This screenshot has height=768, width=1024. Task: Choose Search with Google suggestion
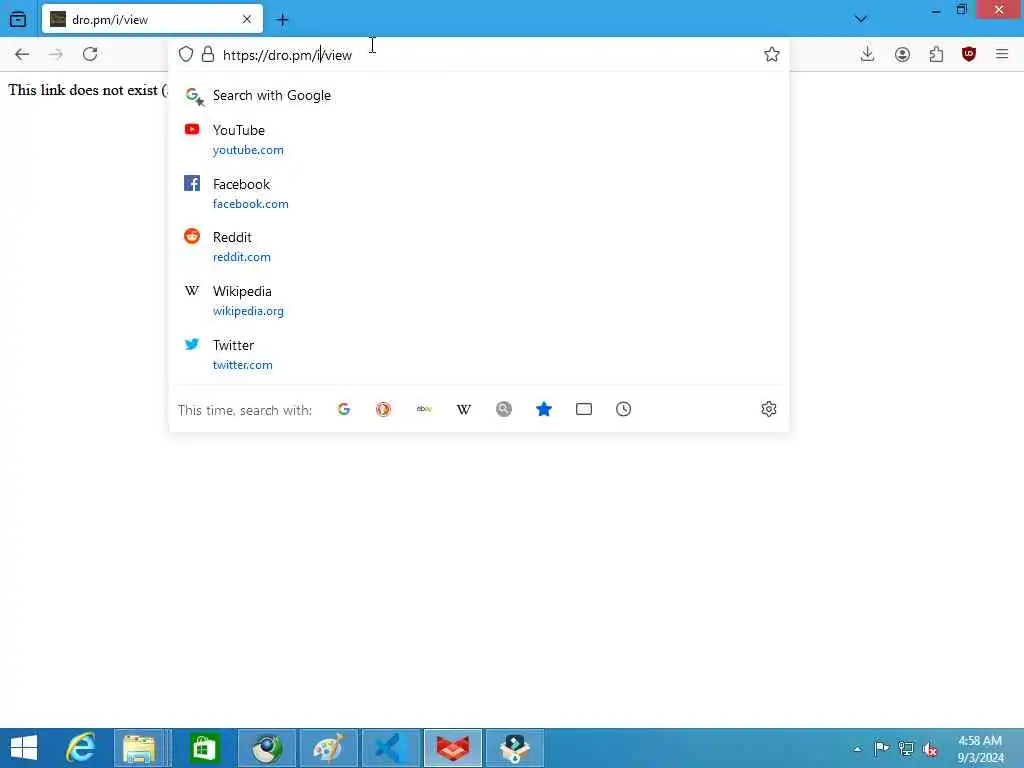click(479, 95)
